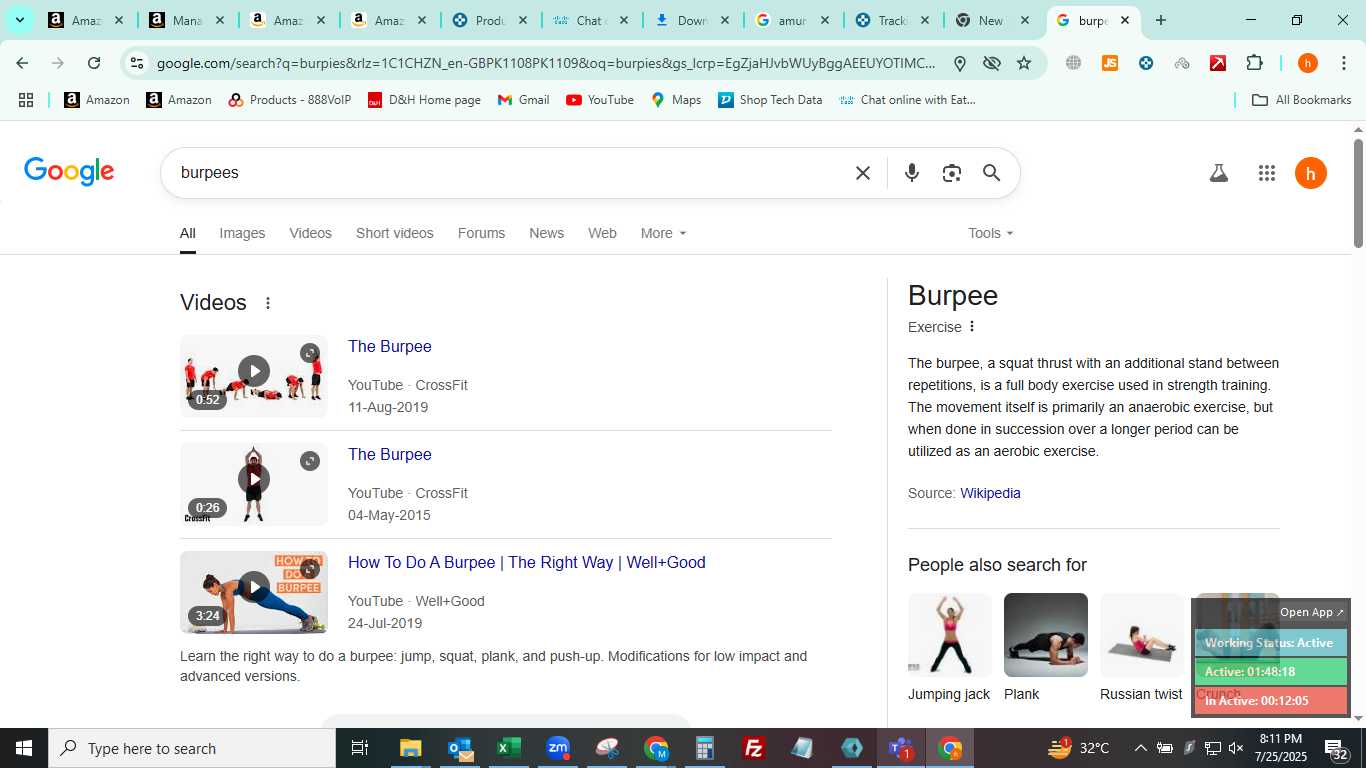Select the Jumping jack thumbnail

coord(950,635)
